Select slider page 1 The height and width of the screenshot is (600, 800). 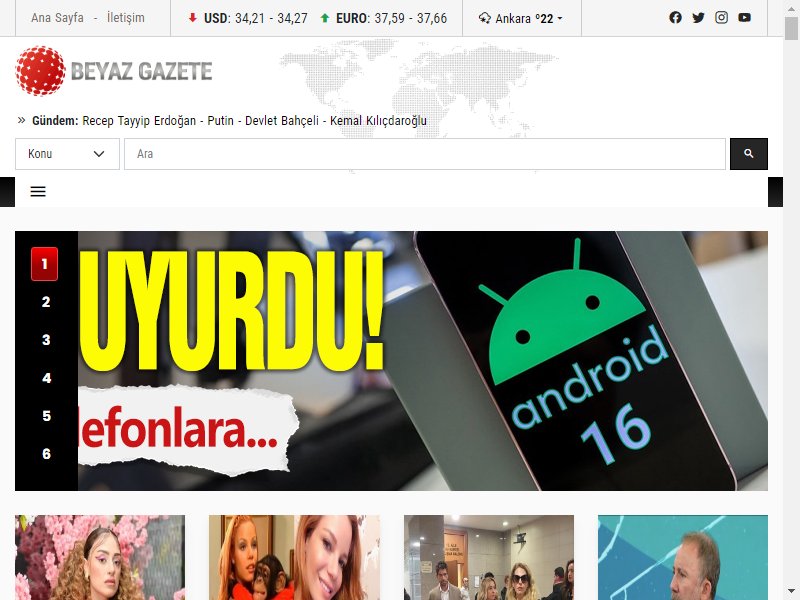click(x=44, y=264)
